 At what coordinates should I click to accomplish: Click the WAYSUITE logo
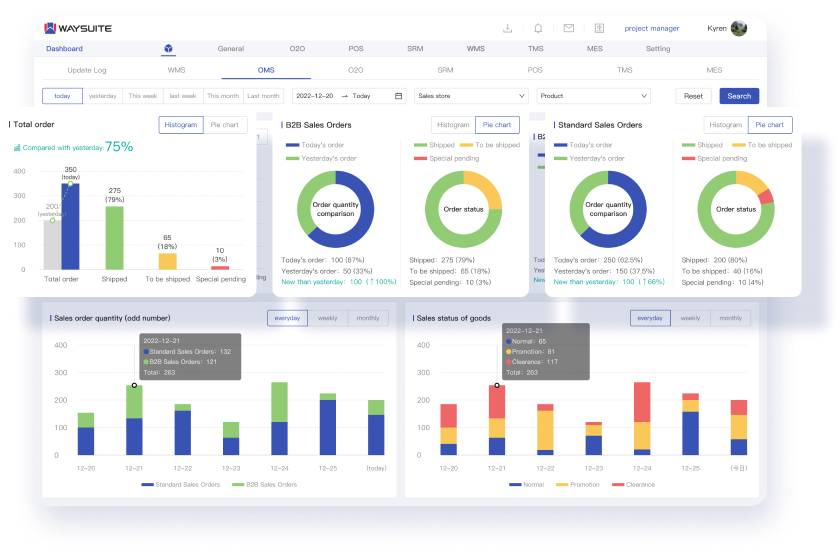pos(79,28)
